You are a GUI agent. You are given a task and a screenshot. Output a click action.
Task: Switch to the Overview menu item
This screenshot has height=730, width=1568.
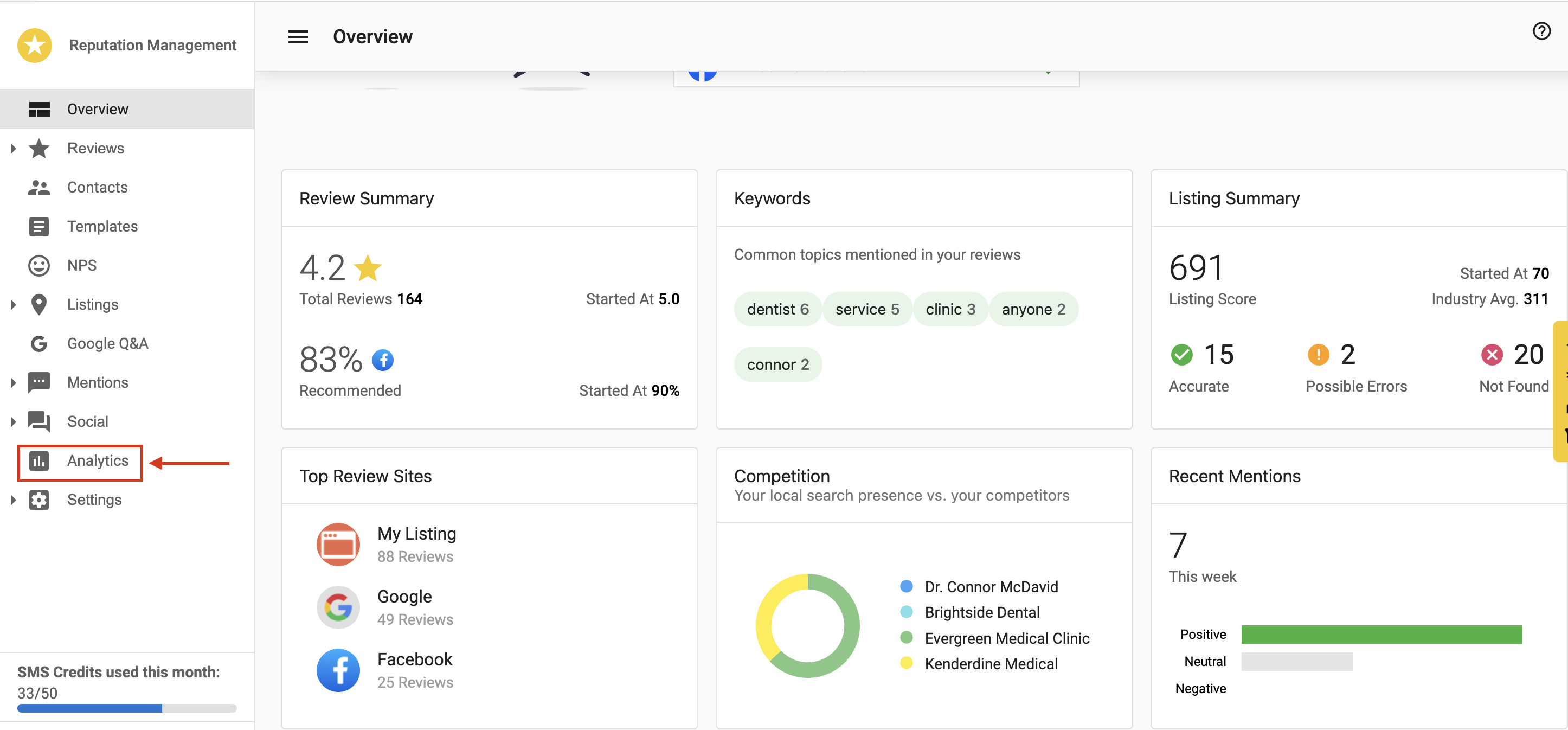tap(98, 109)
